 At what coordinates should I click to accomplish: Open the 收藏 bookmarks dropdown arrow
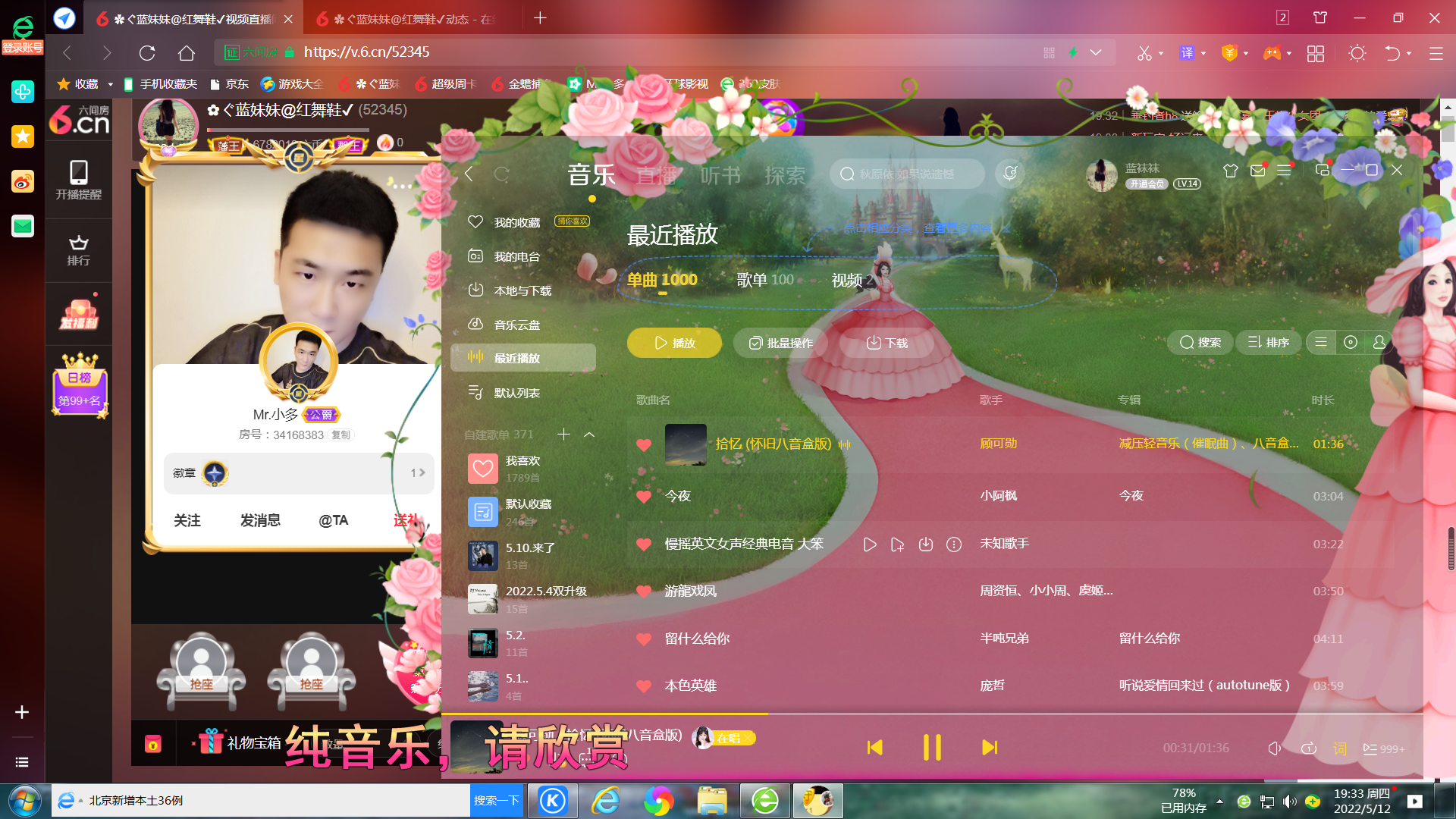click(110, 84)
